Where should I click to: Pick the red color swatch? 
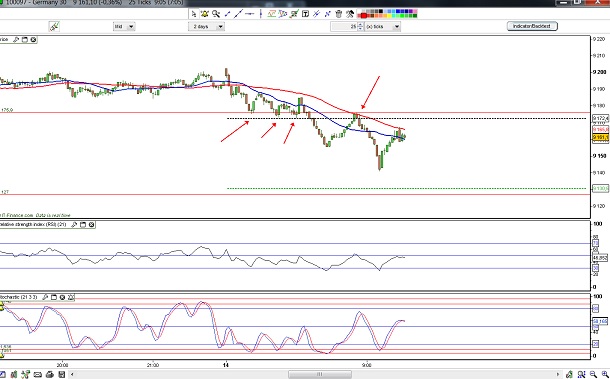(364, 16)
